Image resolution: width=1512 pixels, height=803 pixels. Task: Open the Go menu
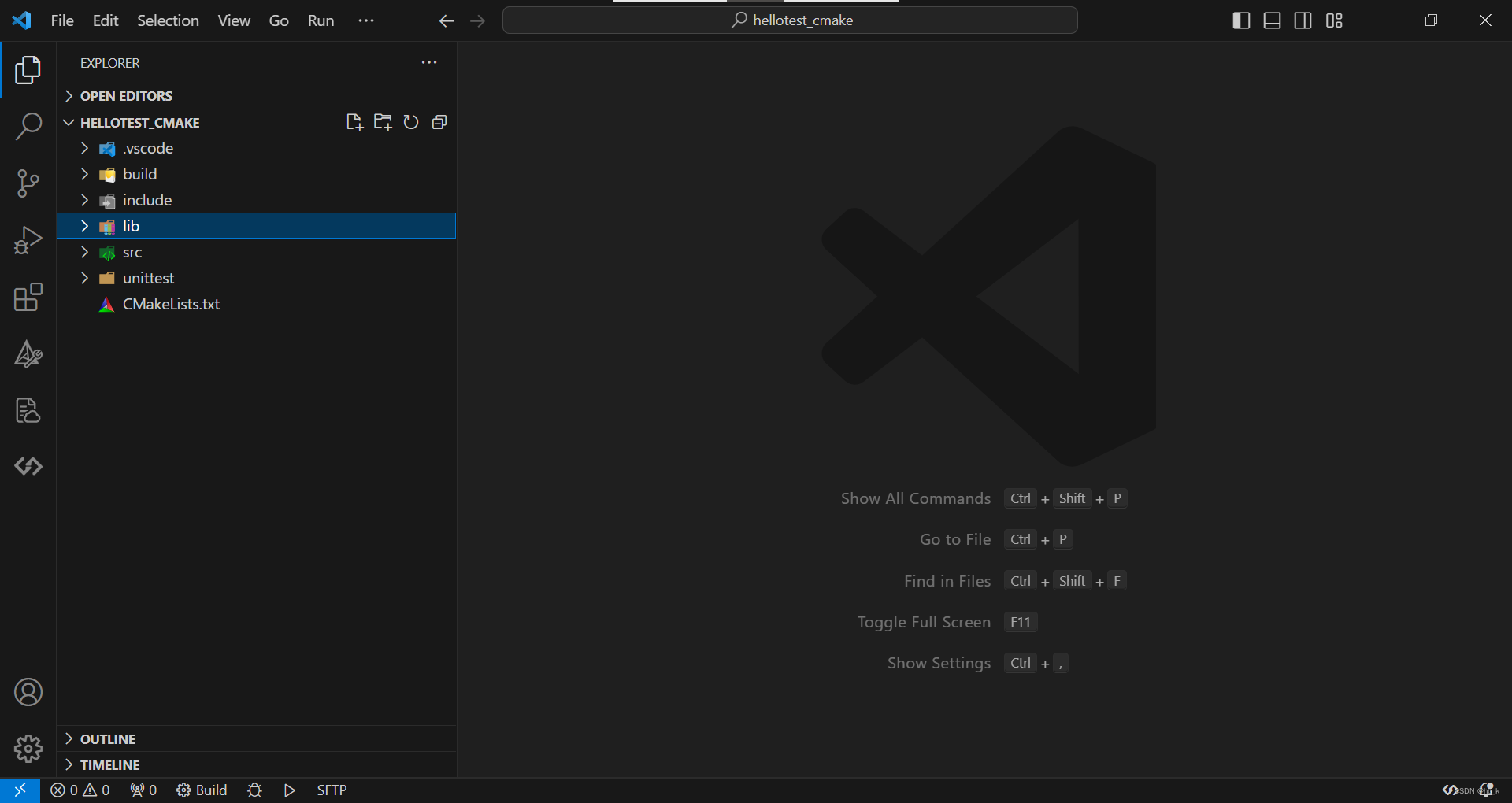(279, 20)
